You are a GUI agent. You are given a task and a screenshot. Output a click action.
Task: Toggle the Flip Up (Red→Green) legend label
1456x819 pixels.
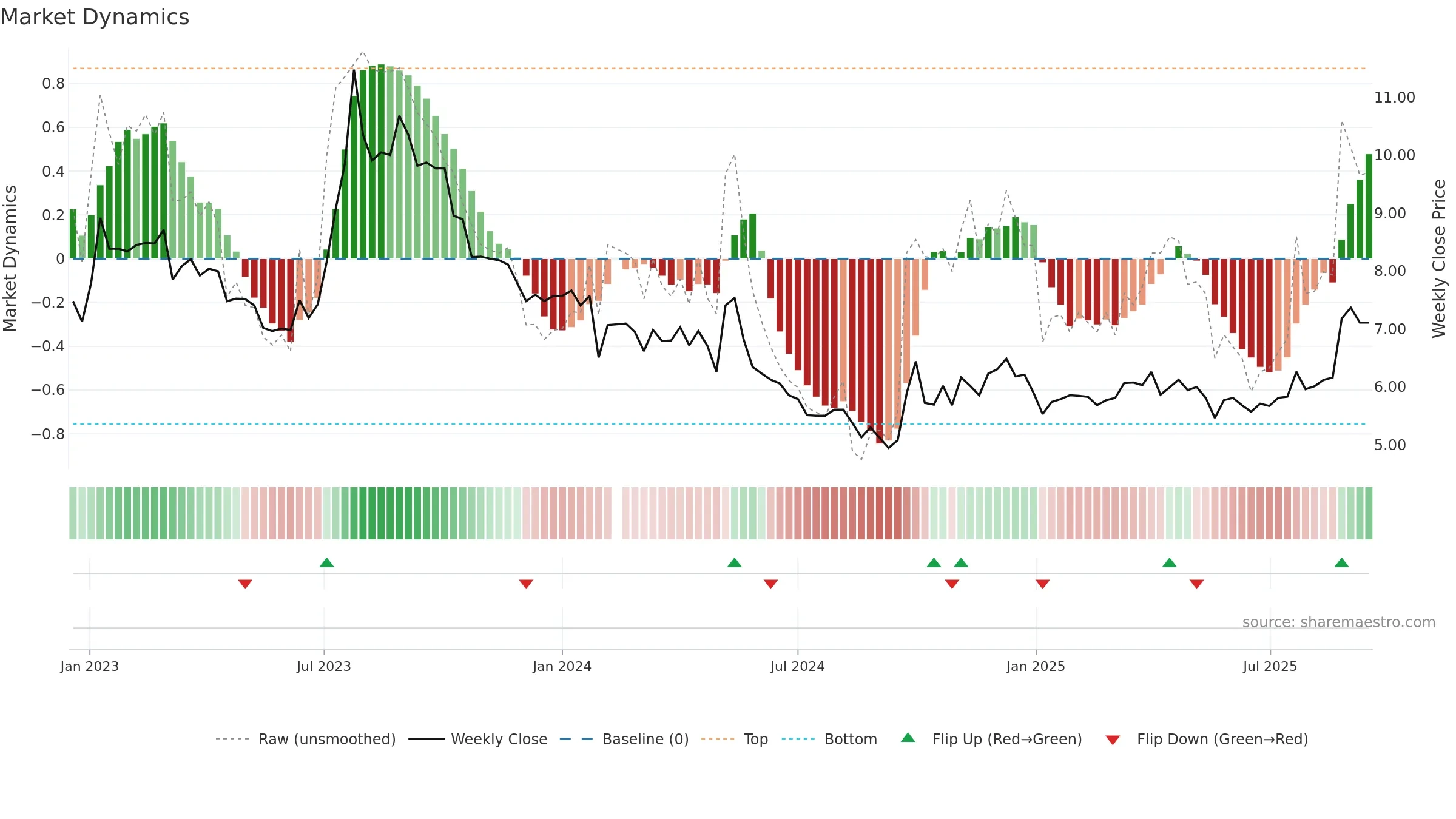[1007, 739]
